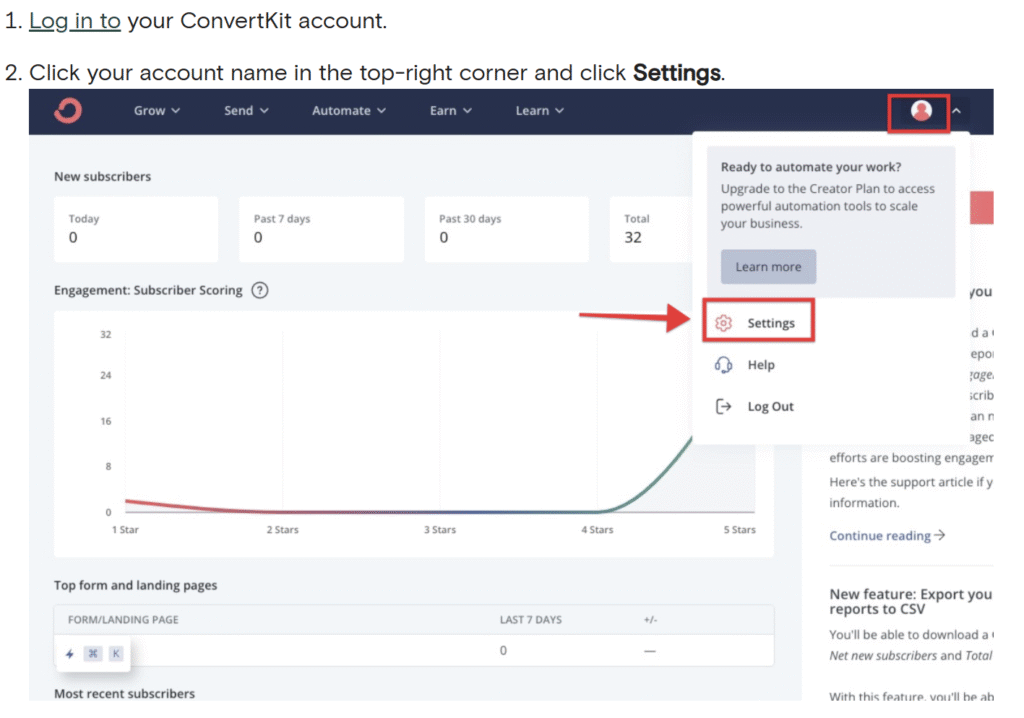Expand the Earn dropdown menu
The width and height of the screenshot is (1024, 718).
pos(451,110)
